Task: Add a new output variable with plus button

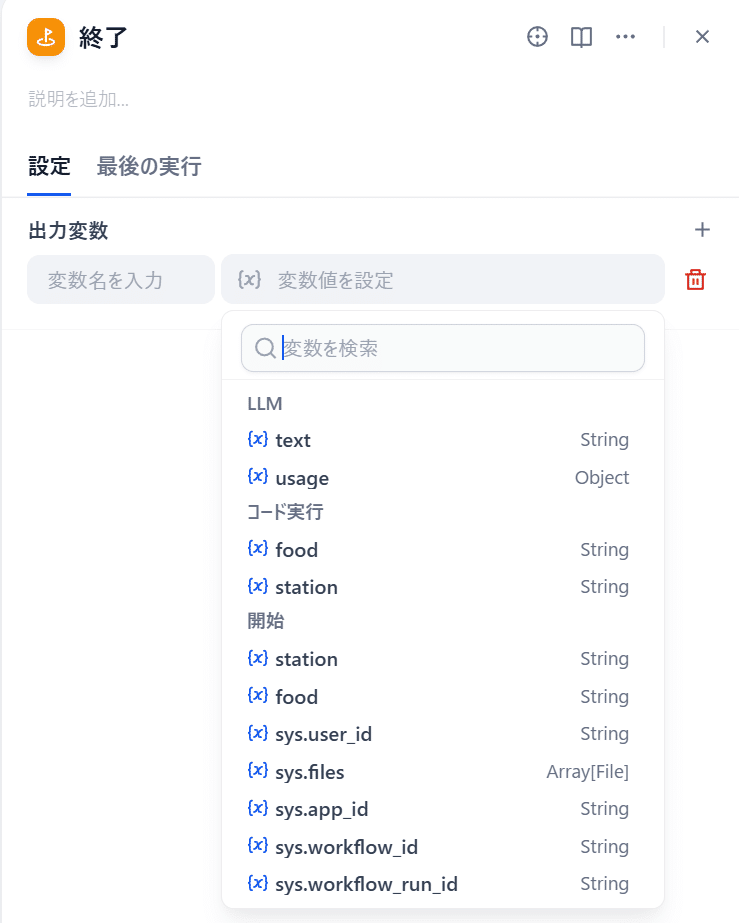Action: [x=703, y=229]
